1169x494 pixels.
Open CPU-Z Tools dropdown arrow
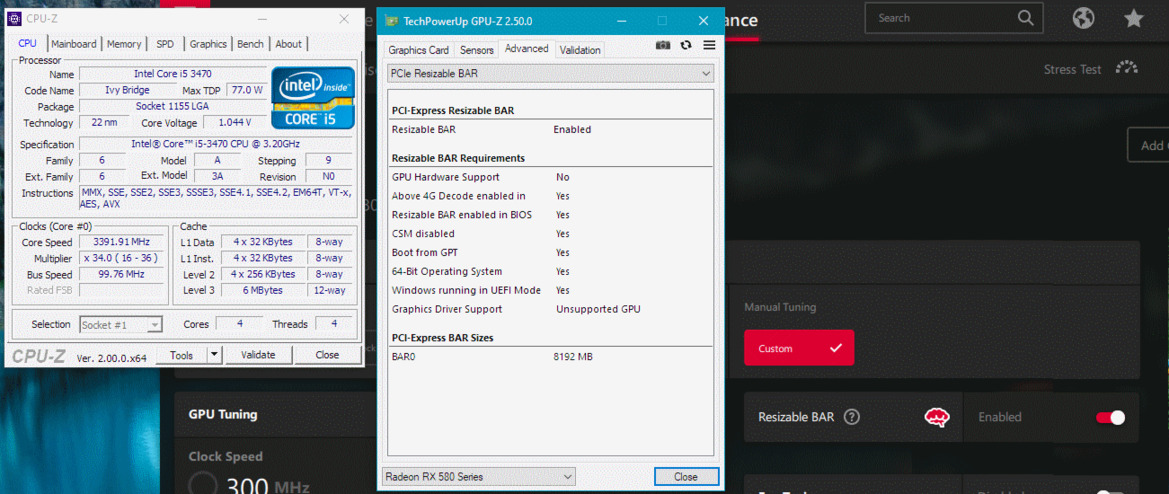(x=214, y=355)
